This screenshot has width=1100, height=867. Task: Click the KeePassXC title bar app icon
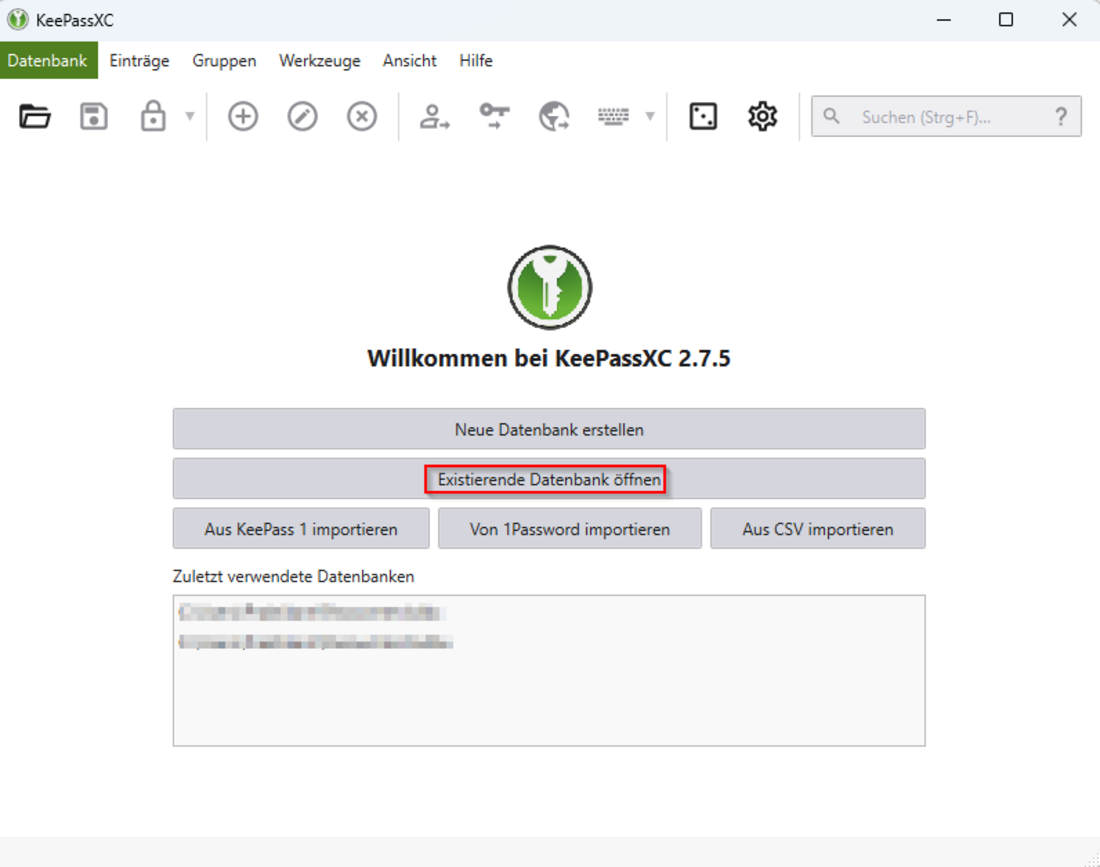pyautogui.click(x=18, y=20)
